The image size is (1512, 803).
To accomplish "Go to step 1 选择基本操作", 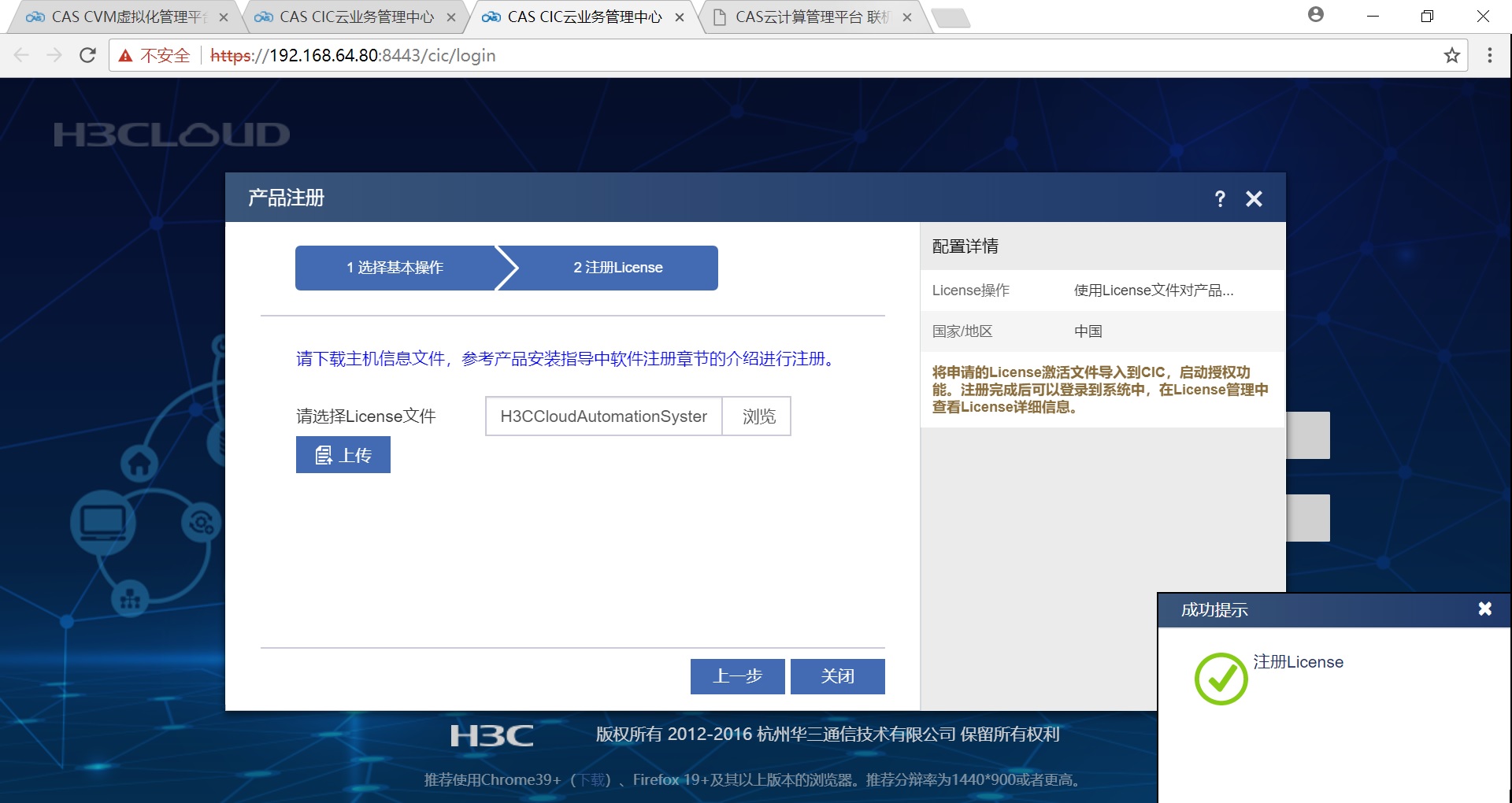I will [x=395, y=268].
